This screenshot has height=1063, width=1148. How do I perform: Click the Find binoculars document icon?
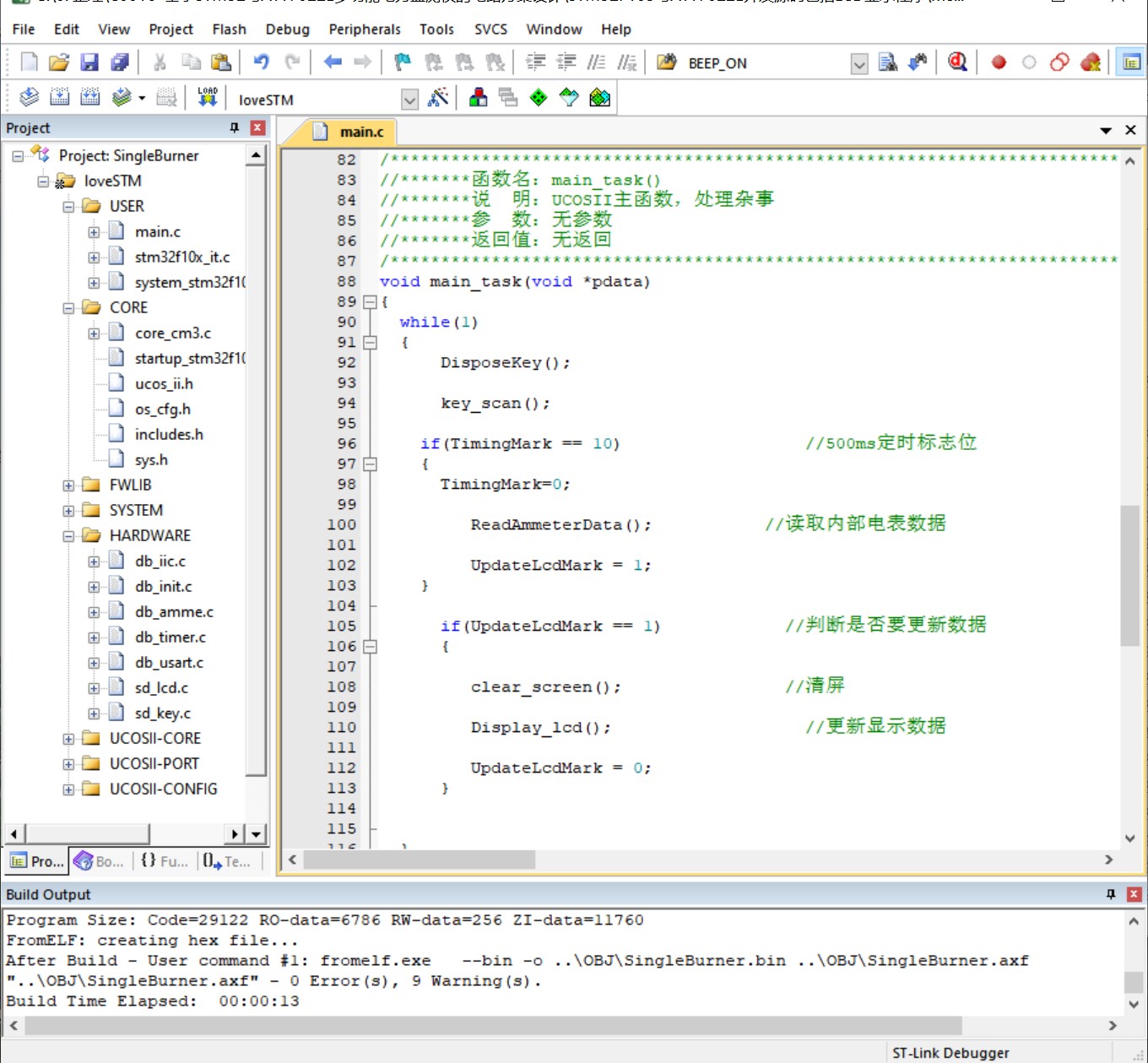pos(888,62)
